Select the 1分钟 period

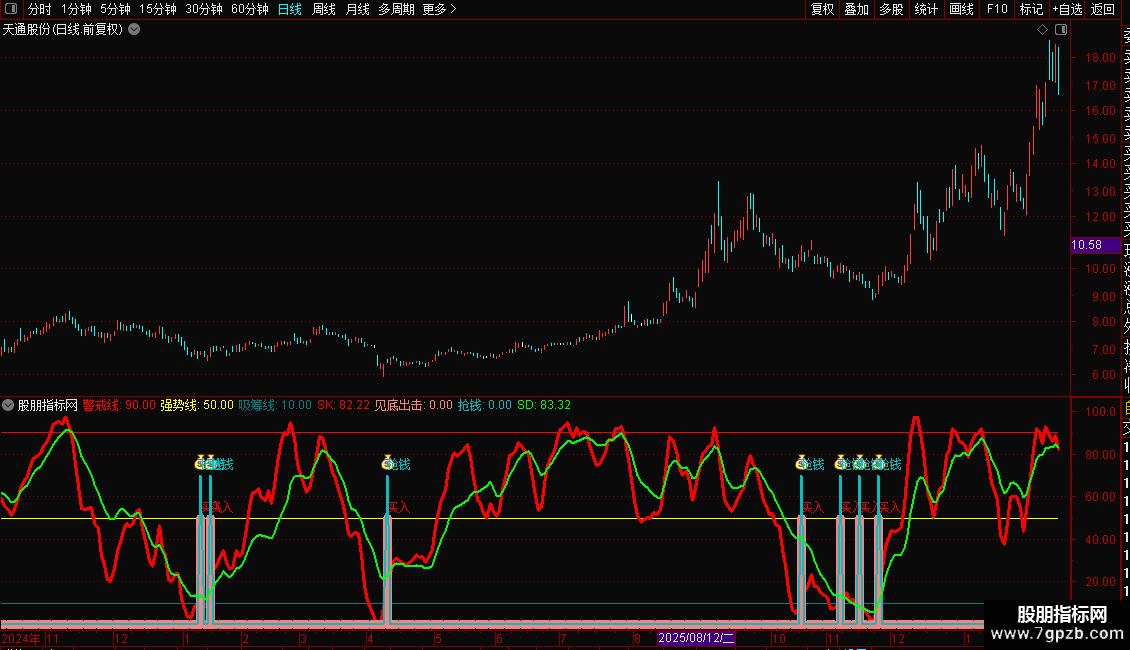(x=76, y=9)
